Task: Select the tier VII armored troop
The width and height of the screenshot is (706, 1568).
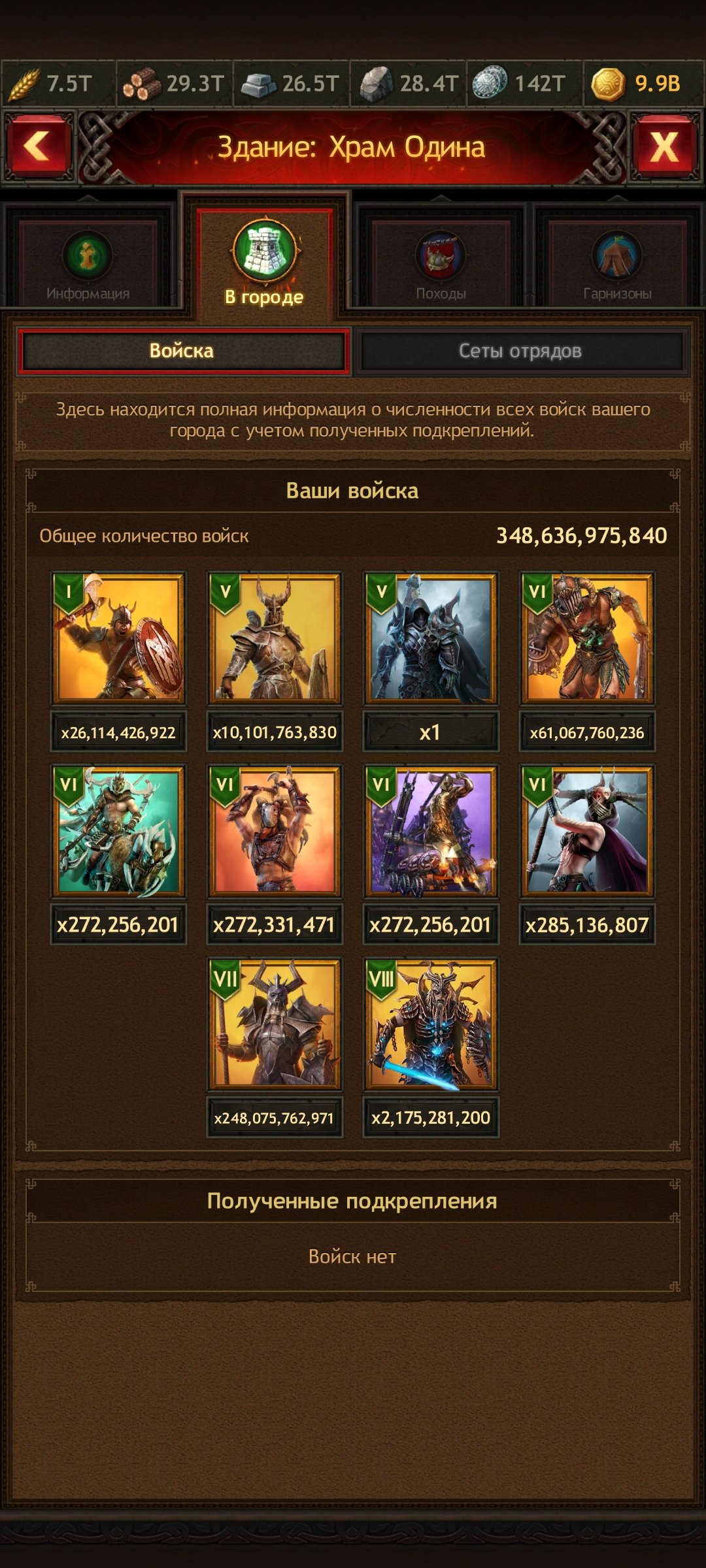Action: [x=275, y=1024]
